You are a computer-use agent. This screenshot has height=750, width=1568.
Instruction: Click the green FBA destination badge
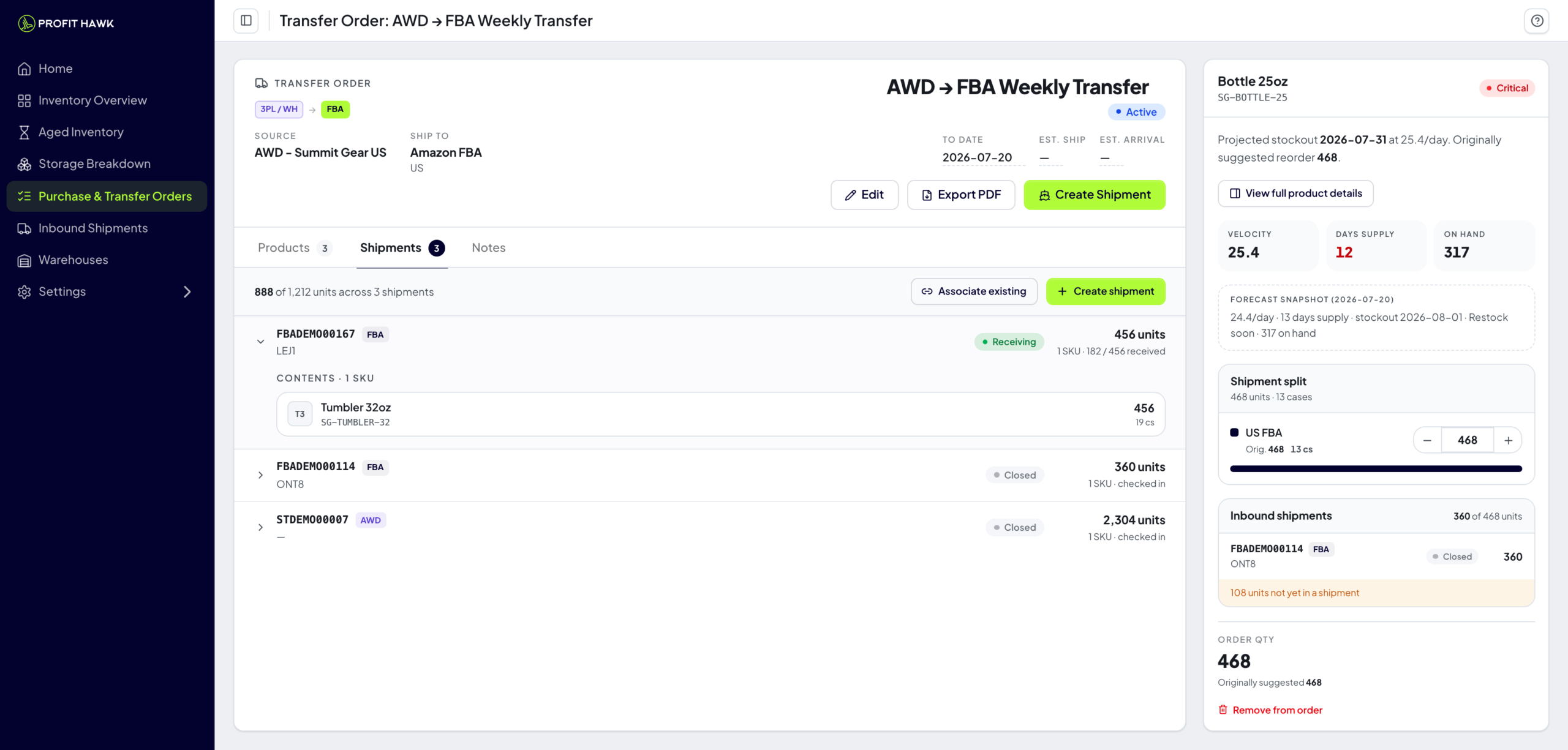click(x=335, y=109)
